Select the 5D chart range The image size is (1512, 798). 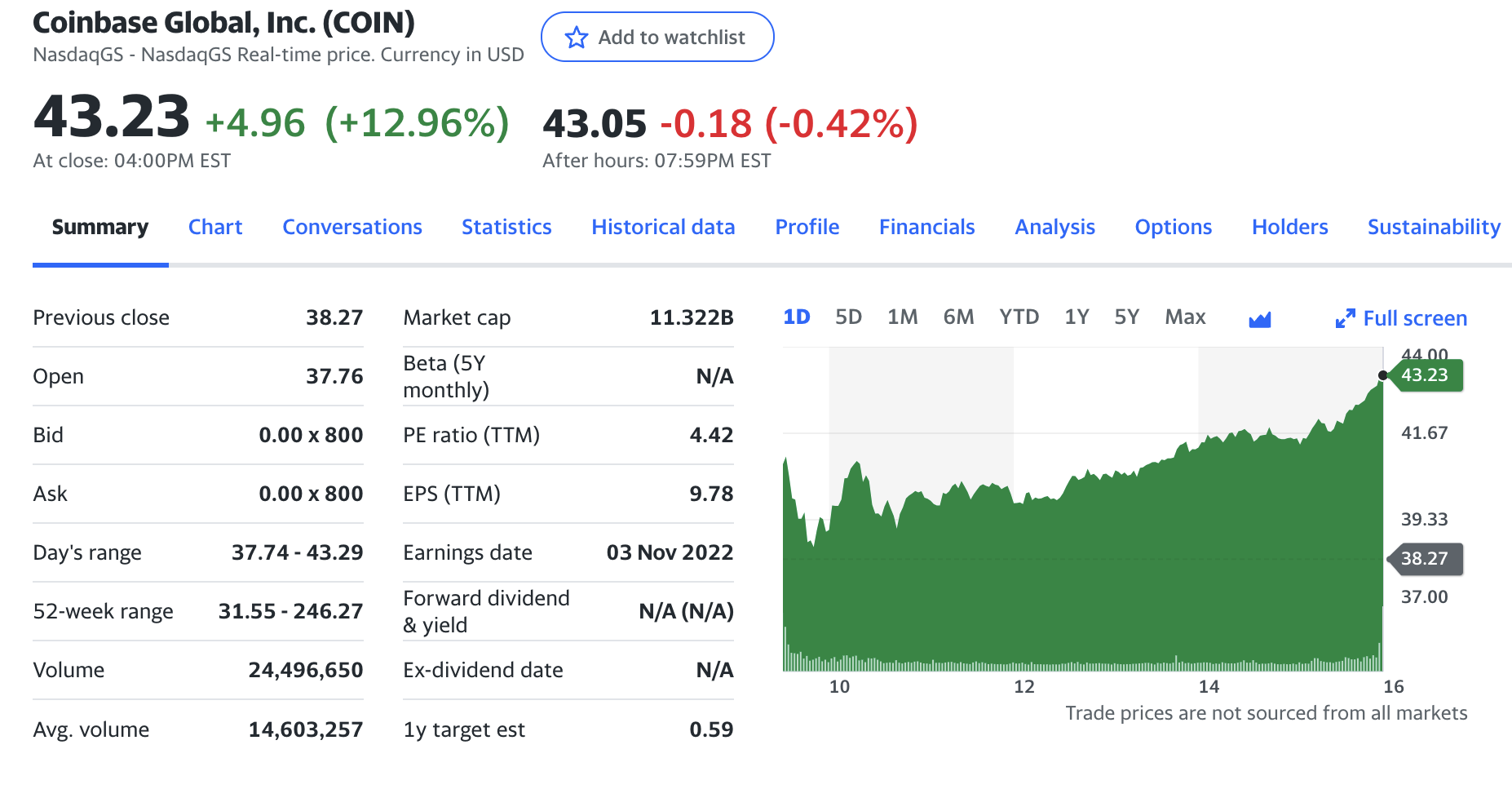click(848, 317)
